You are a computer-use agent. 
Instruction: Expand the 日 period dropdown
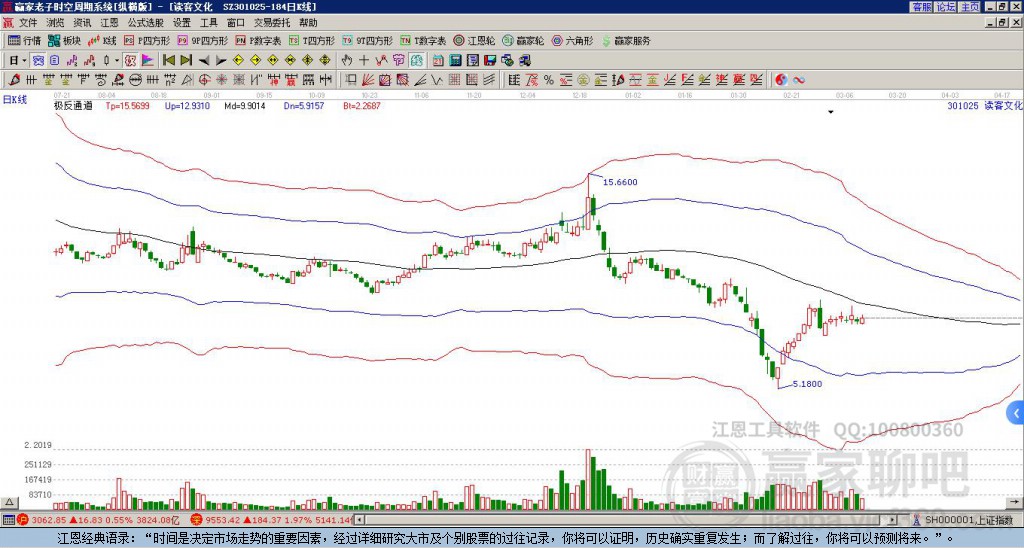pos(24,61)
